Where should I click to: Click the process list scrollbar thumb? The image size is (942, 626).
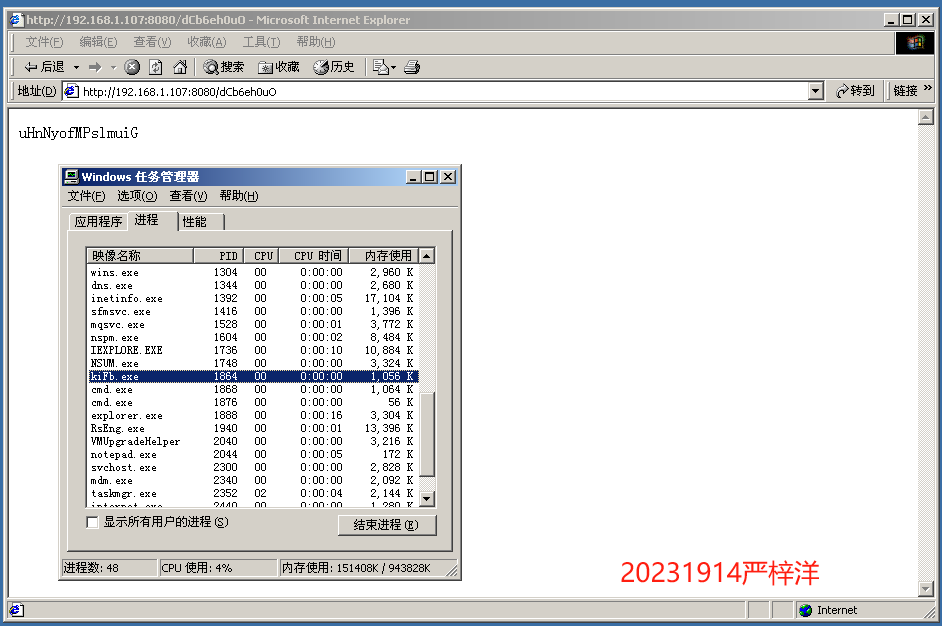tap(427, 434)
